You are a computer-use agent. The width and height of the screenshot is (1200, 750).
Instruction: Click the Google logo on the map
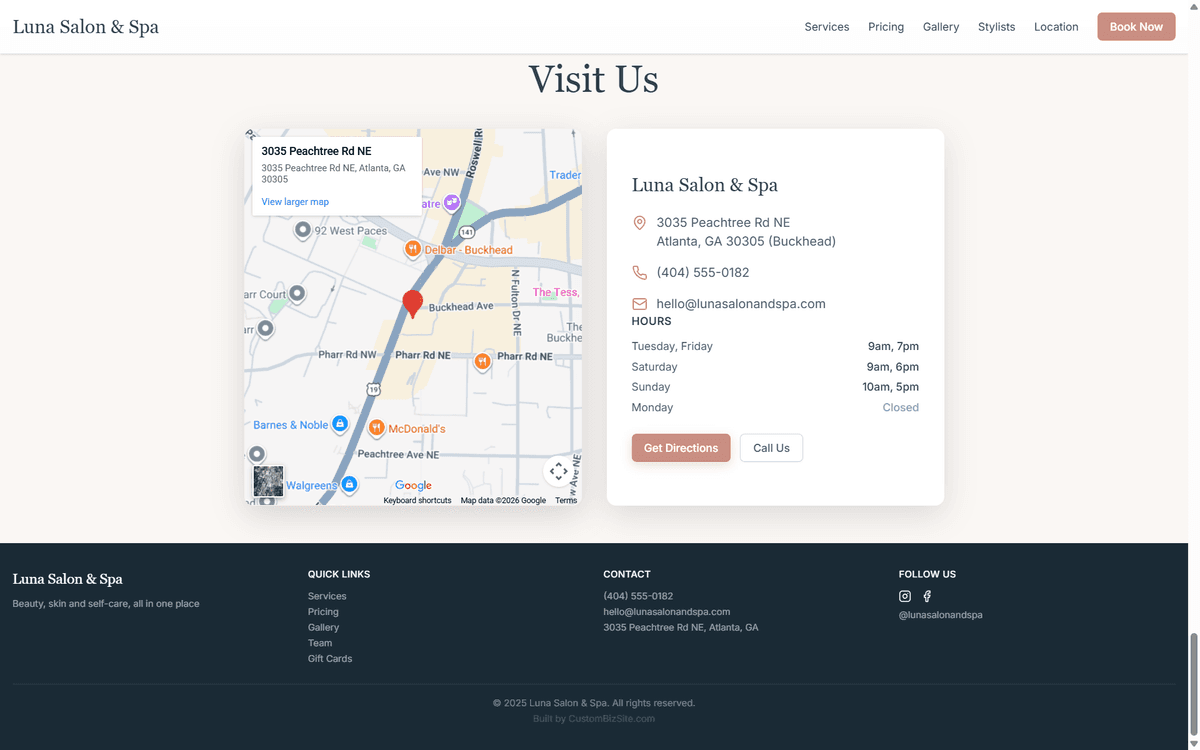pos(413,486)
